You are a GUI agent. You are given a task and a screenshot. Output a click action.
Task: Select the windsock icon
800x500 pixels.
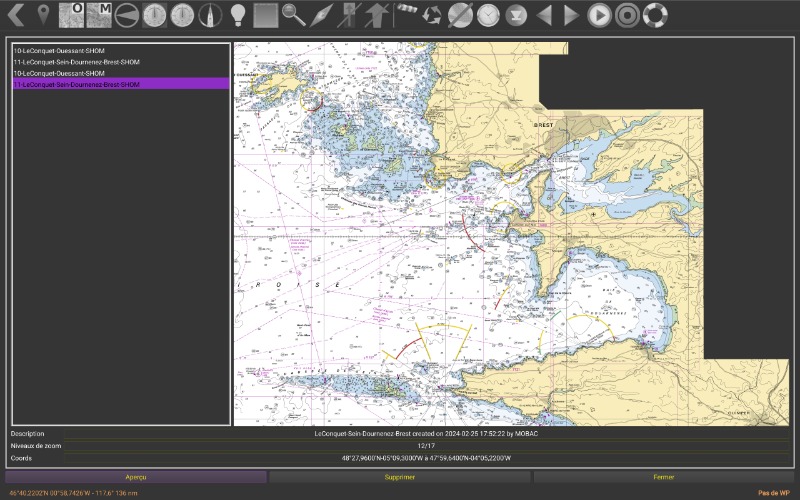(x=406, y=14)
